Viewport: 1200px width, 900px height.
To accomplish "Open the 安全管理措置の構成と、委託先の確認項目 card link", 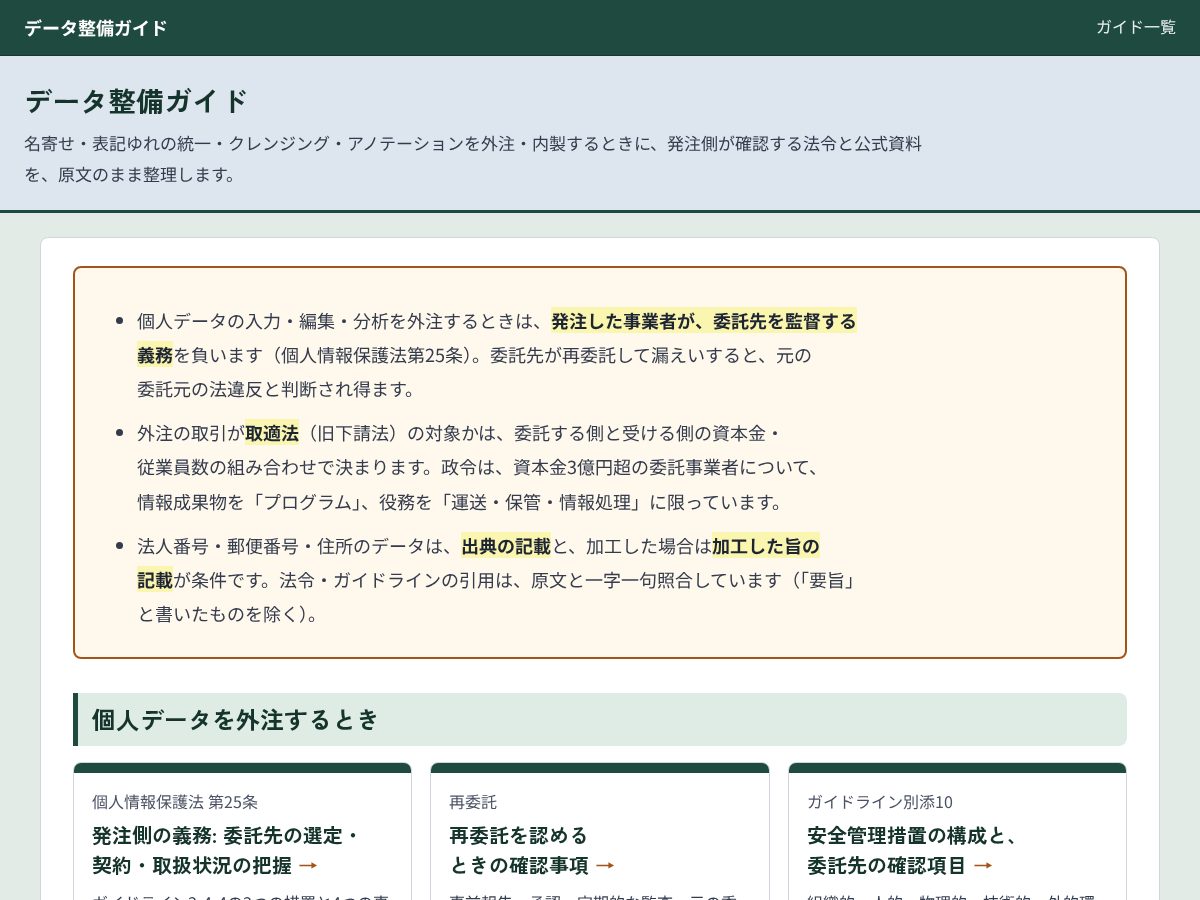I will [911, 850].
